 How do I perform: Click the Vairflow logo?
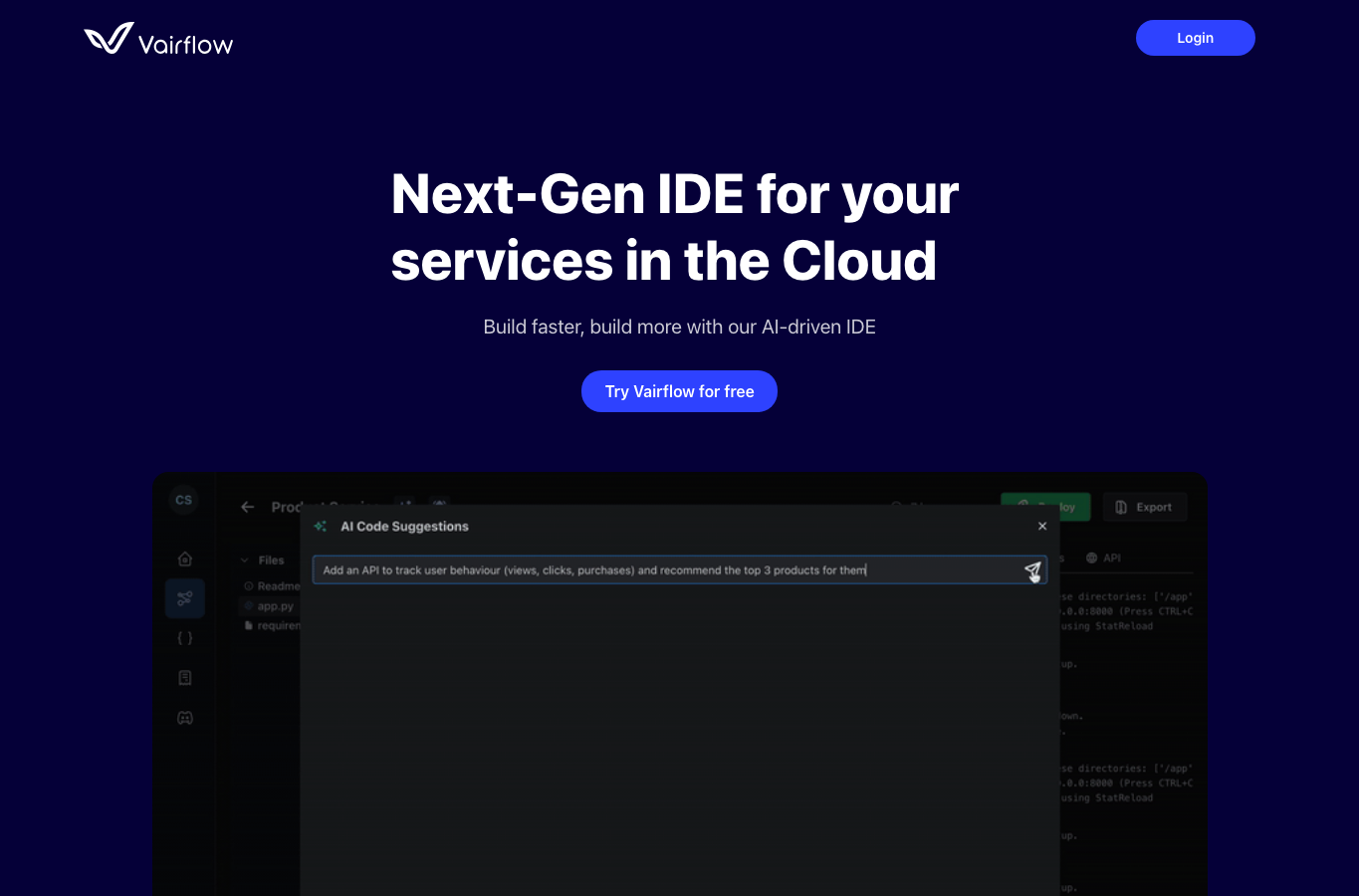158,39
